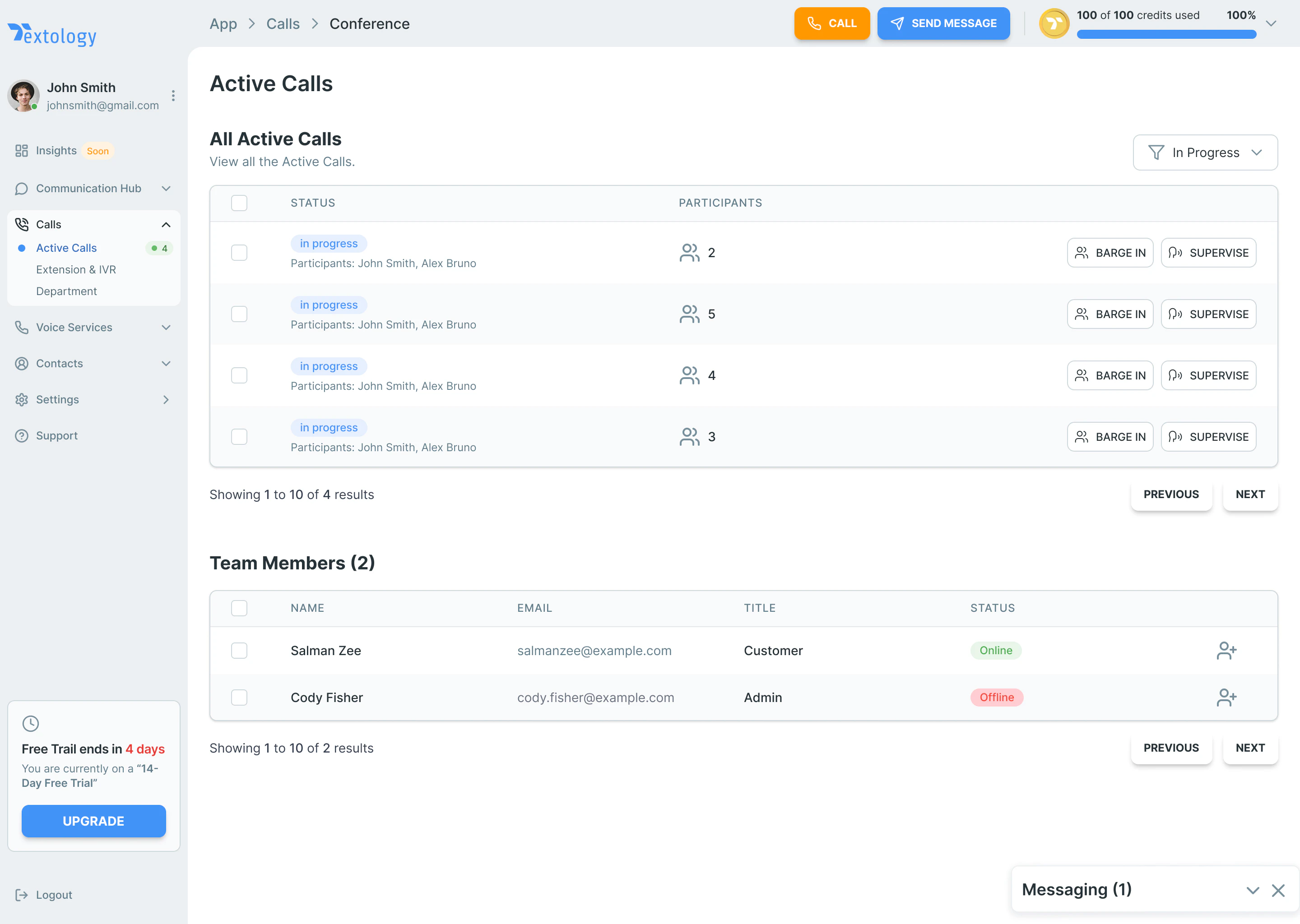Click the Insights grid icon
The width and height of the screenshot is (1300, 924).
coord(22,151)
